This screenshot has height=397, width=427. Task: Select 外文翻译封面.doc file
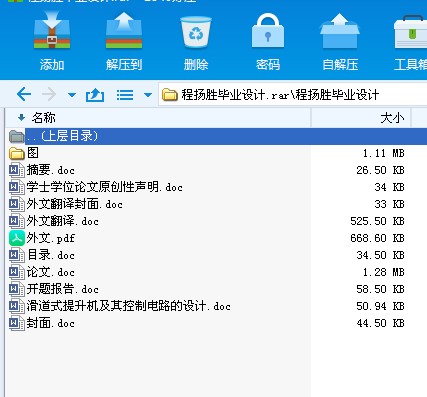[x=75, y=204]
